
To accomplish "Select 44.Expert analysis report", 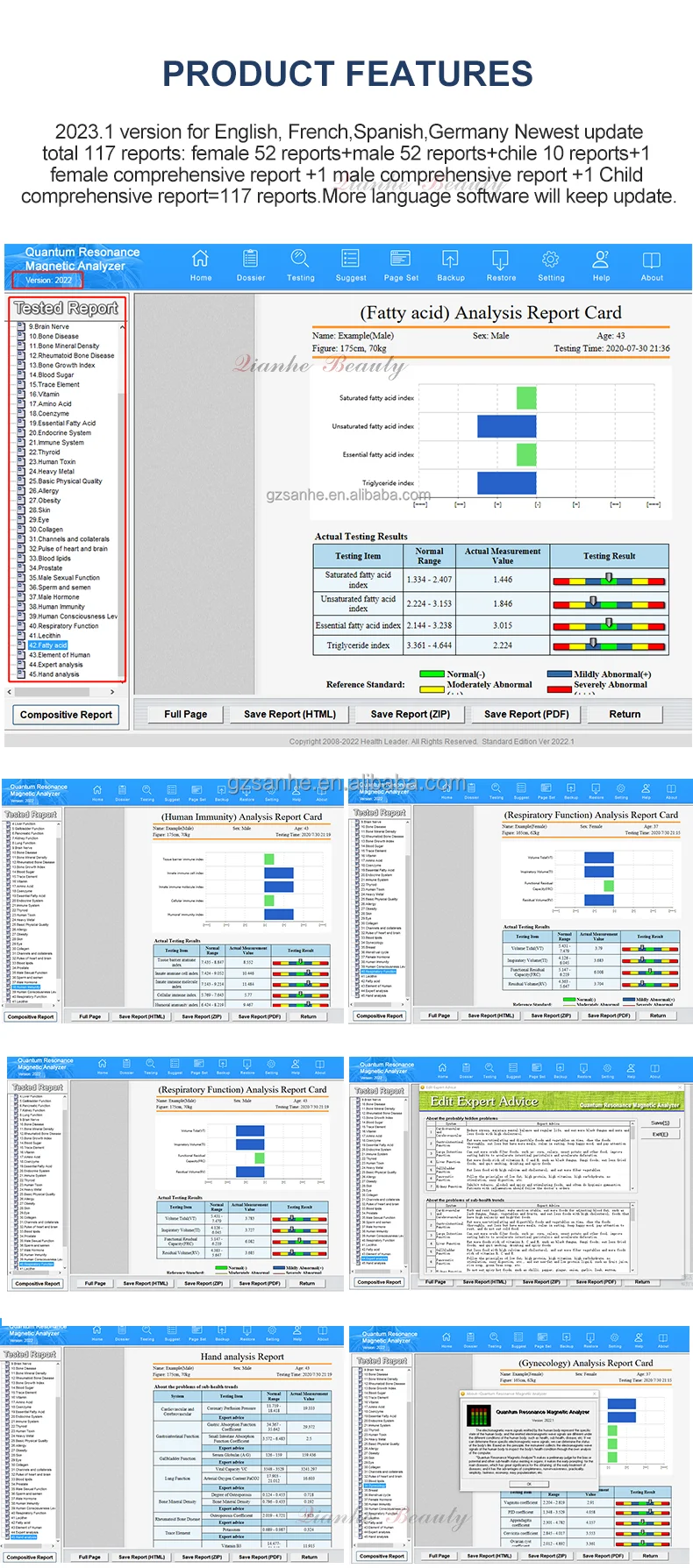I will pyautogui.click(x=55, y=664).
